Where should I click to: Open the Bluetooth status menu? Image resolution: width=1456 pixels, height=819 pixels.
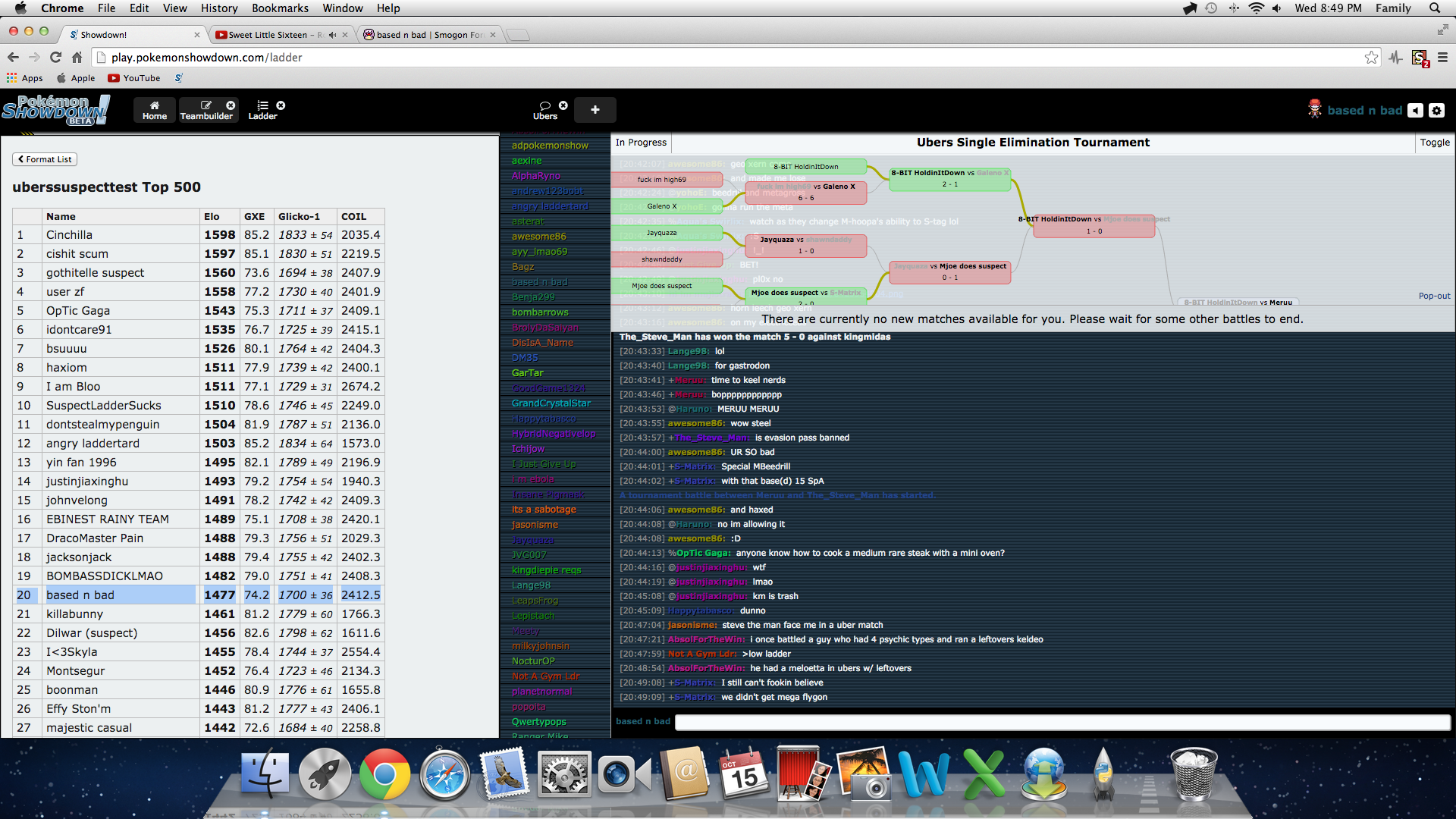click(1234, 8)
